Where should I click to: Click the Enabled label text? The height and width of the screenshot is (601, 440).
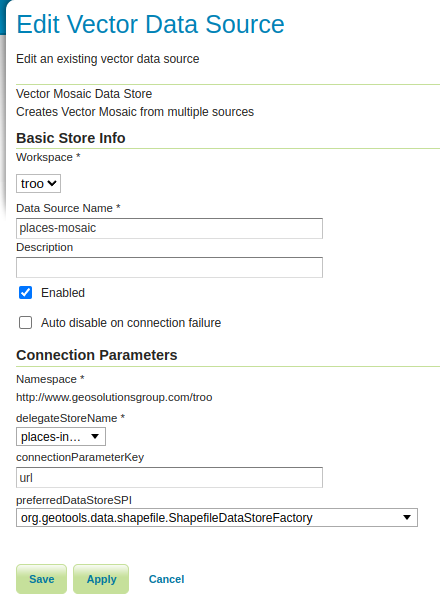tap(63, 293)
